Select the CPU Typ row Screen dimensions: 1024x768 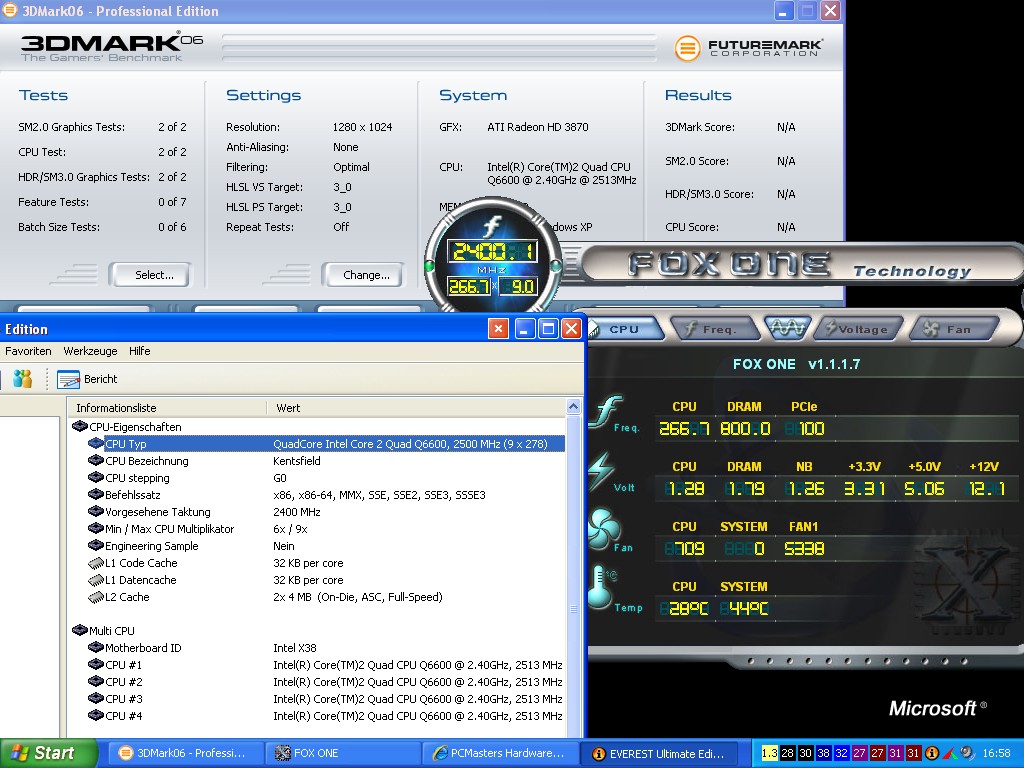325,443
